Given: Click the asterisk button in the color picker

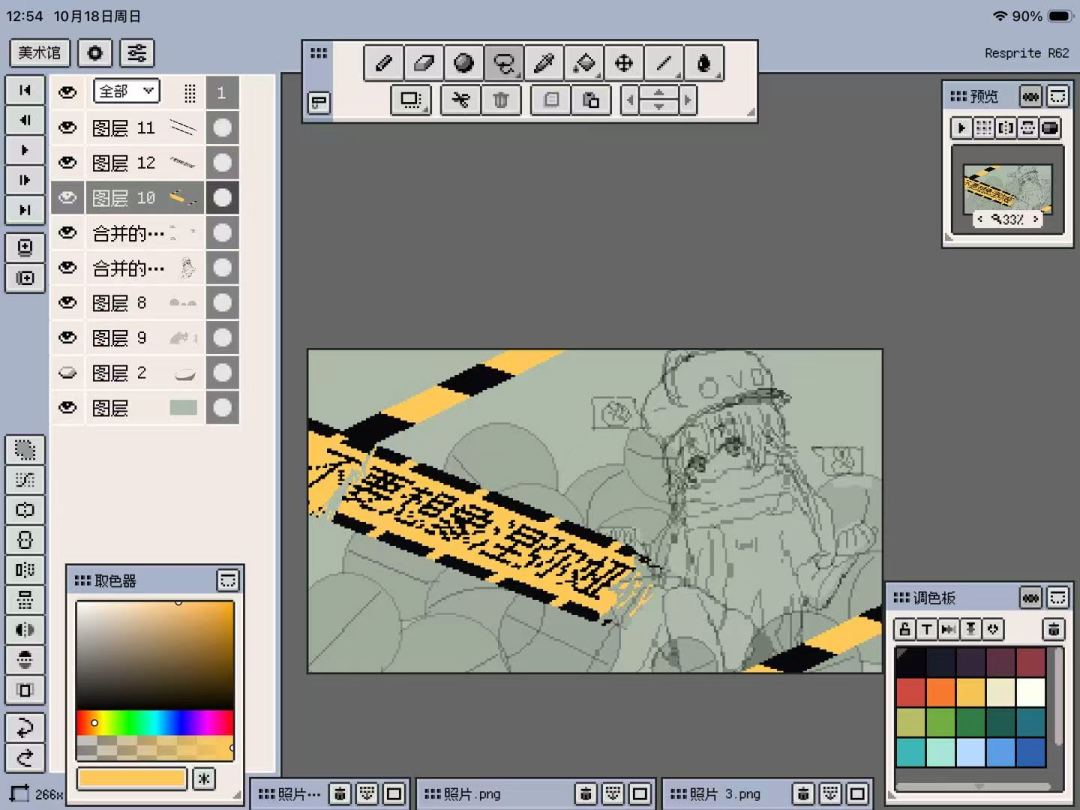Looking at the screenshot, I should point(203,779).
